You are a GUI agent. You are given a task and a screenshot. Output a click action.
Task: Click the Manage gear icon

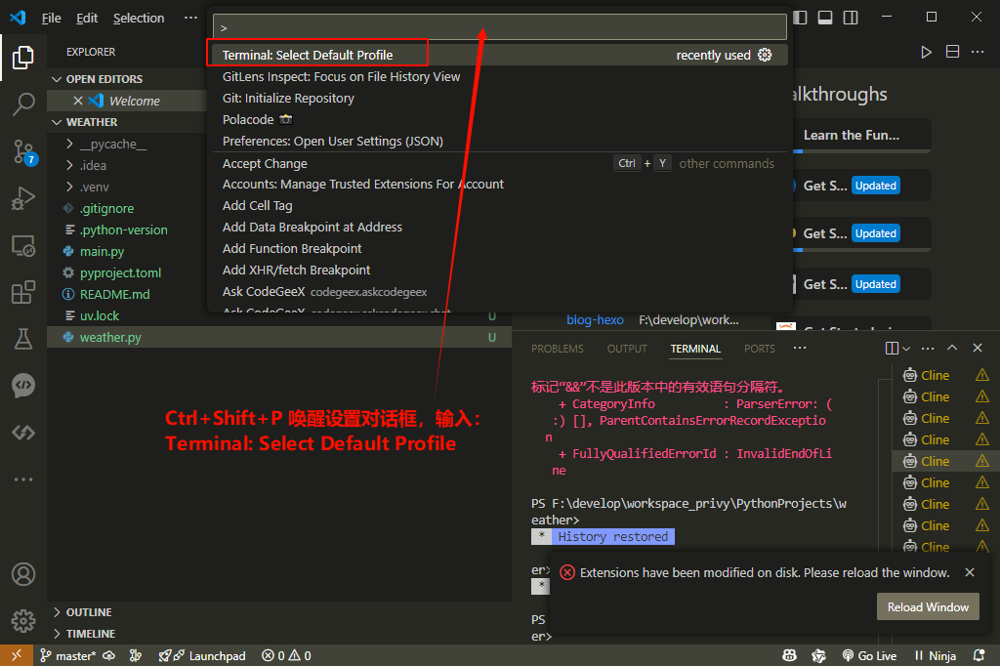point(23,620)
